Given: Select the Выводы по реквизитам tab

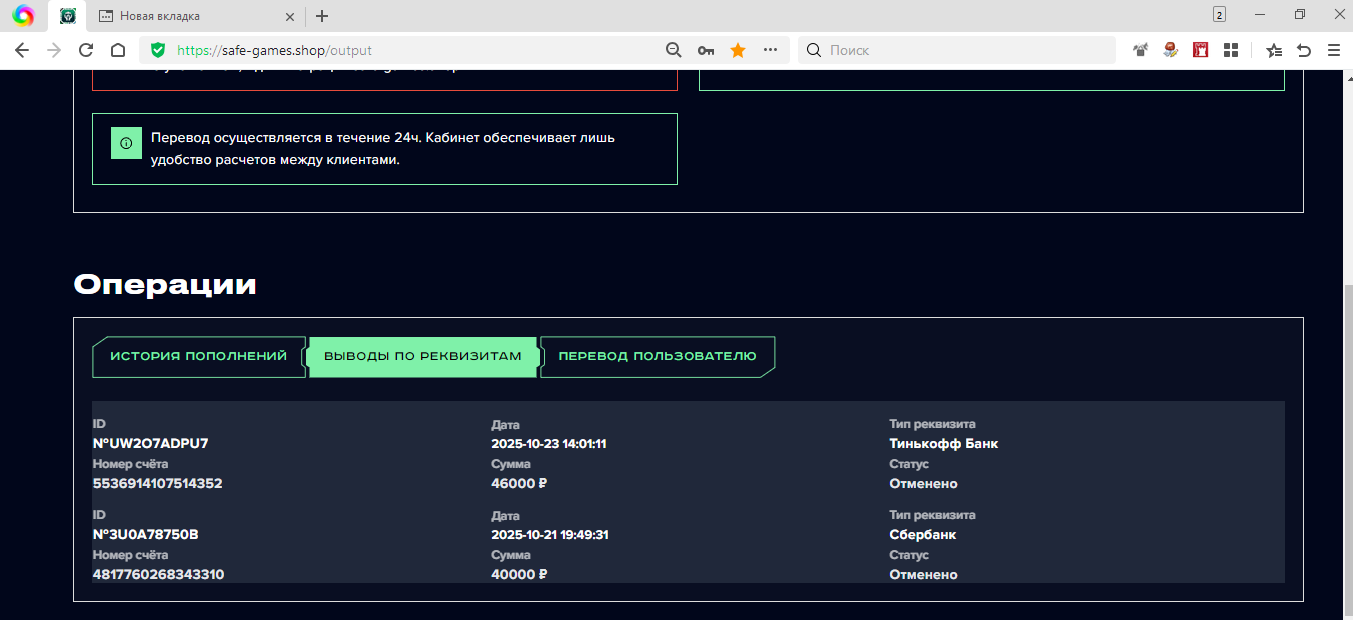Looking at the screenshot, I should 423,357.
